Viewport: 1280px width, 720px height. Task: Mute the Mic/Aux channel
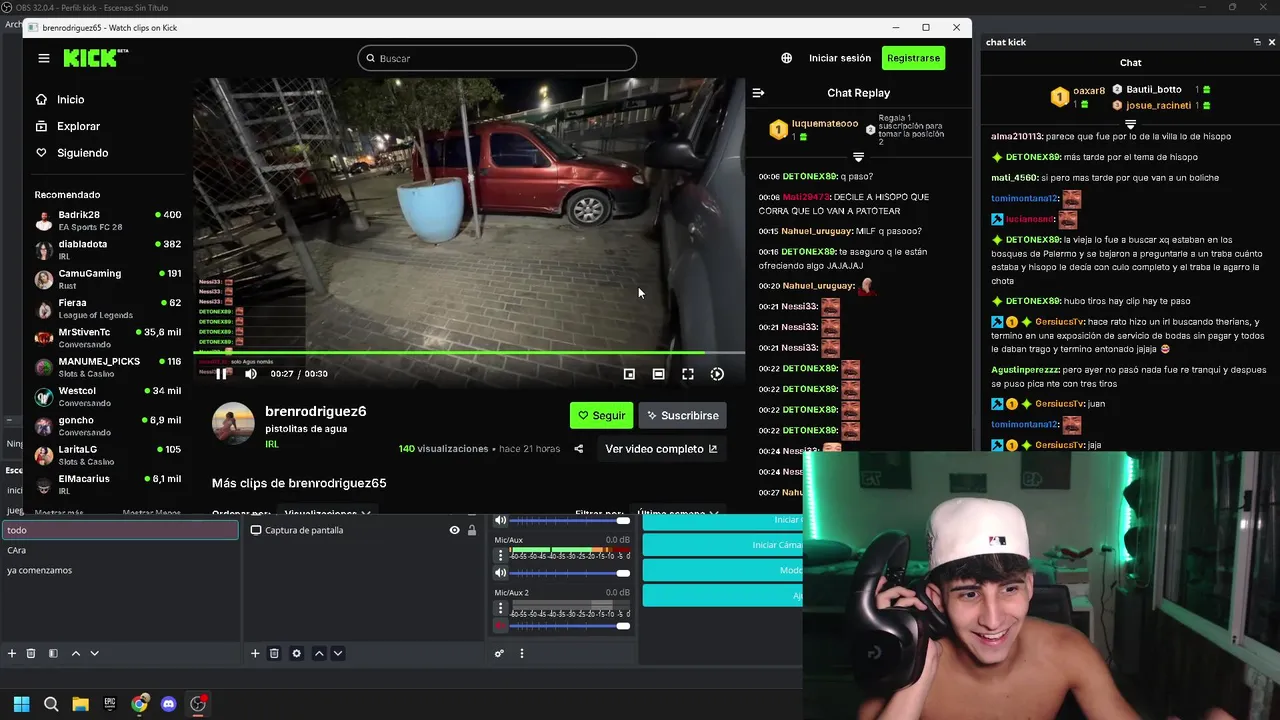(501, 573)
